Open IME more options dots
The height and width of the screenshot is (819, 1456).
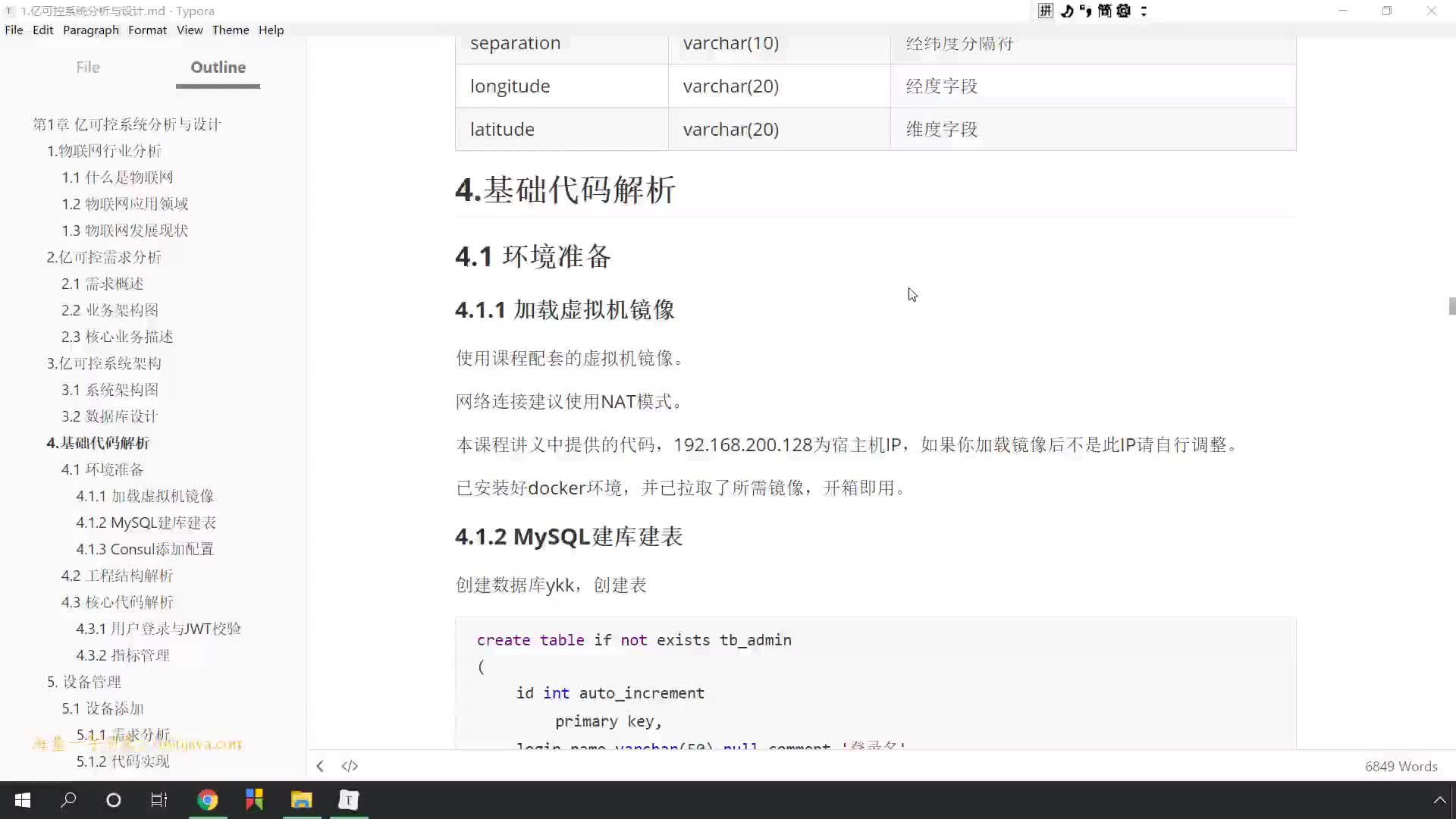(x=1144, y=11)
